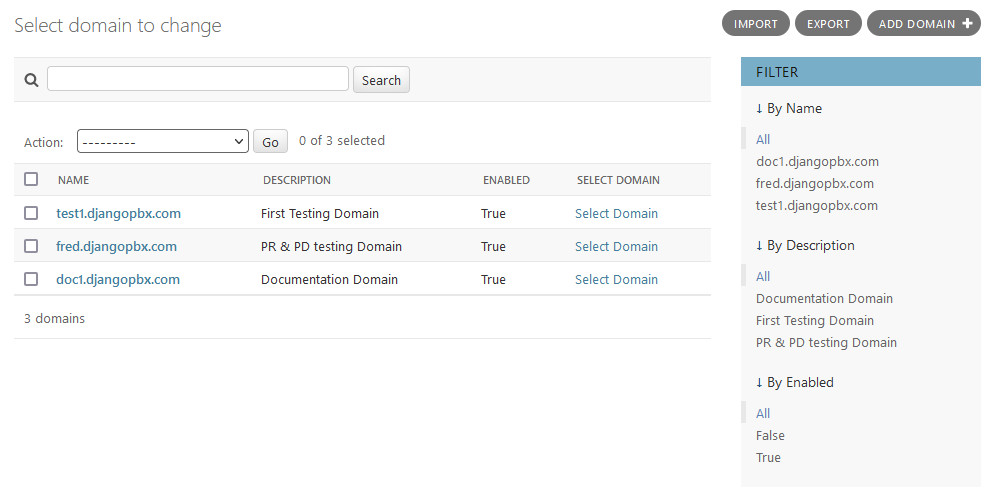Click the Add Domain plus button
Viewport: 1000px width, 501px height.
click(923, 24)
